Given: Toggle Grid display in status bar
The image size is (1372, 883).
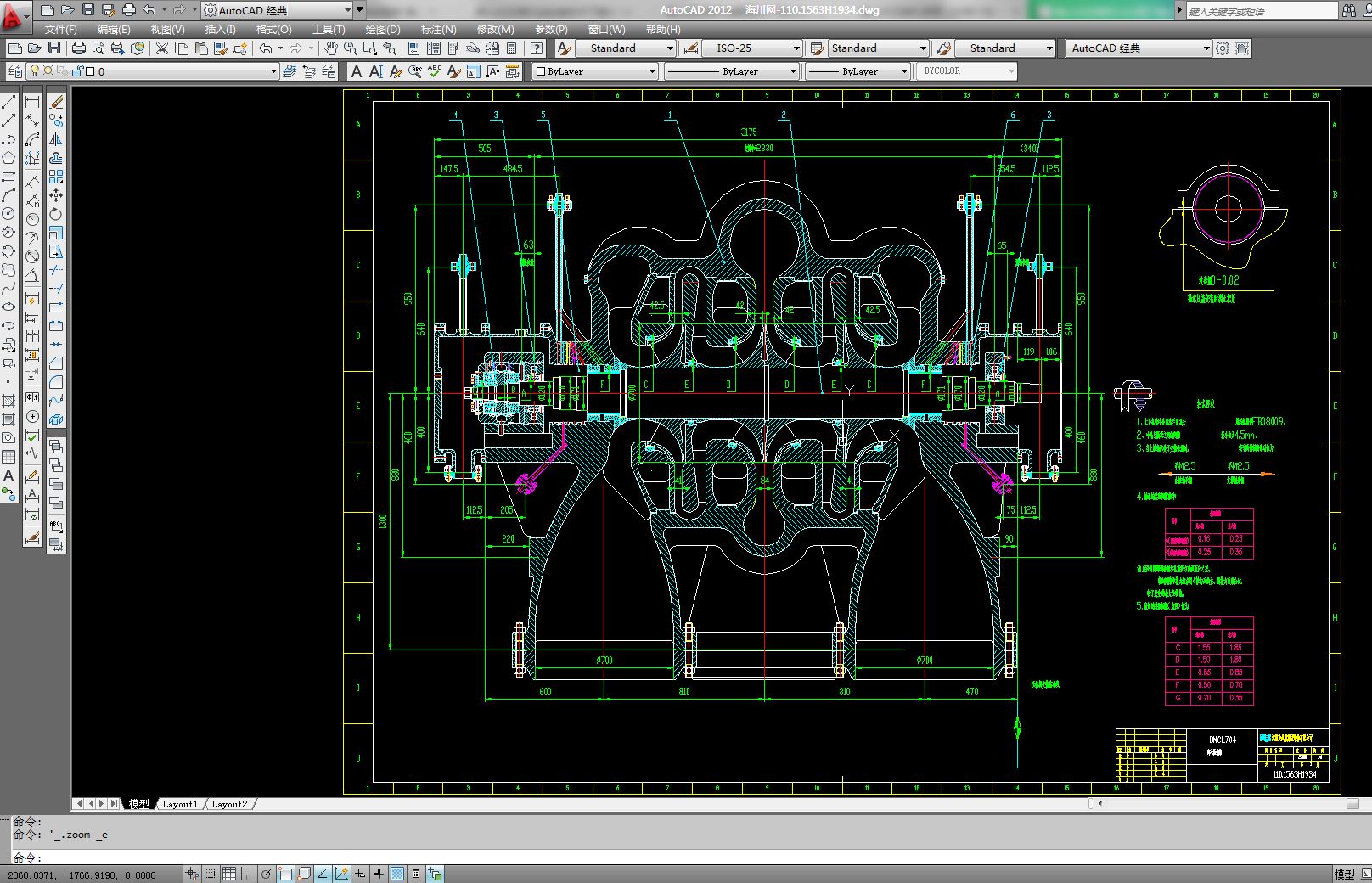Looking at the screenshot, I should coord(229,874).
